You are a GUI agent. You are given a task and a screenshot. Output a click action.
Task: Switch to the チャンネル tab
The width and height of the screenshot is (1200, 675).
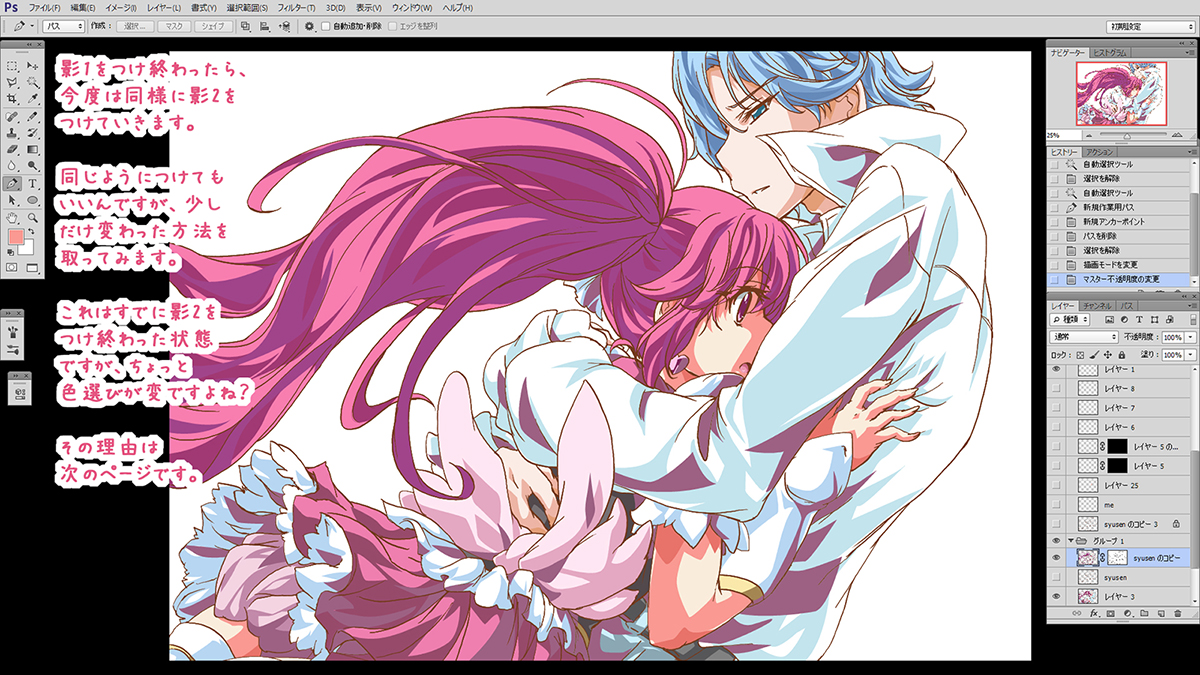(1097, 304)
